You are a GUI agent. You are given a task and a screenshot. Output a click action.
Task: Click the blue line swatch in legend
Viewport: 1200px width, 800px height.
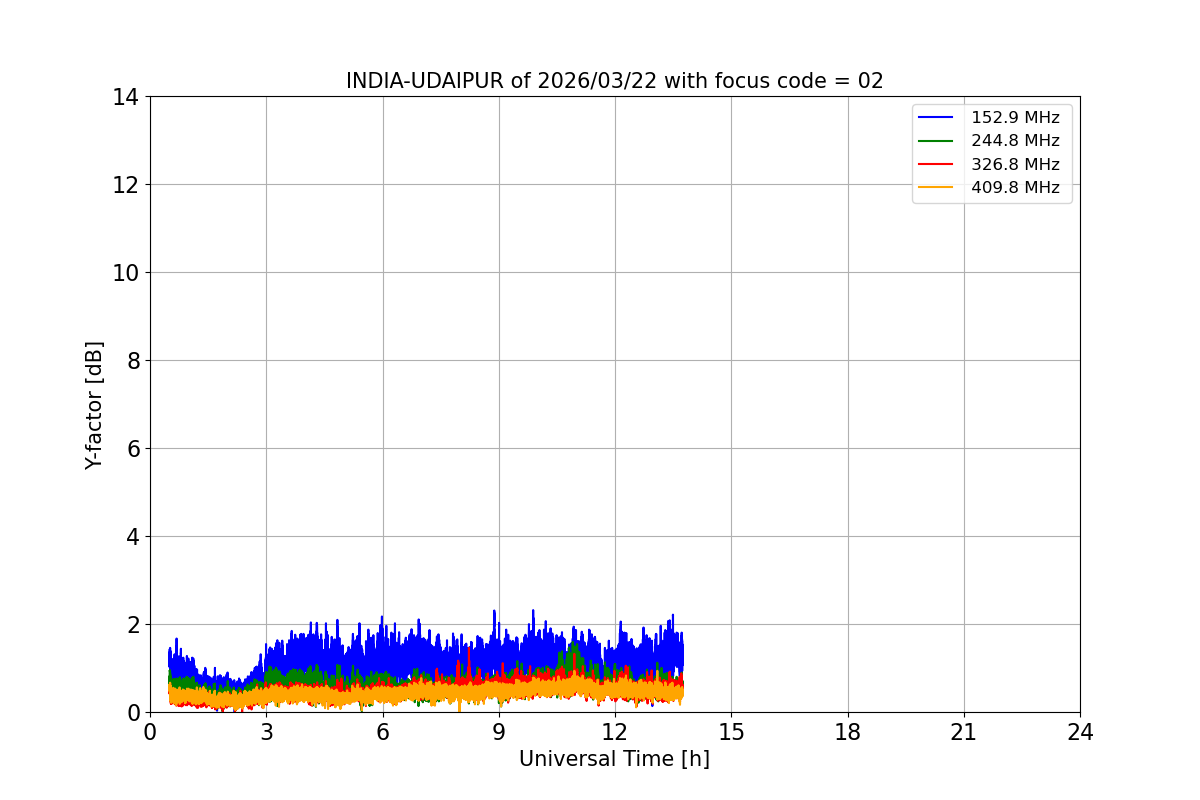936,118
